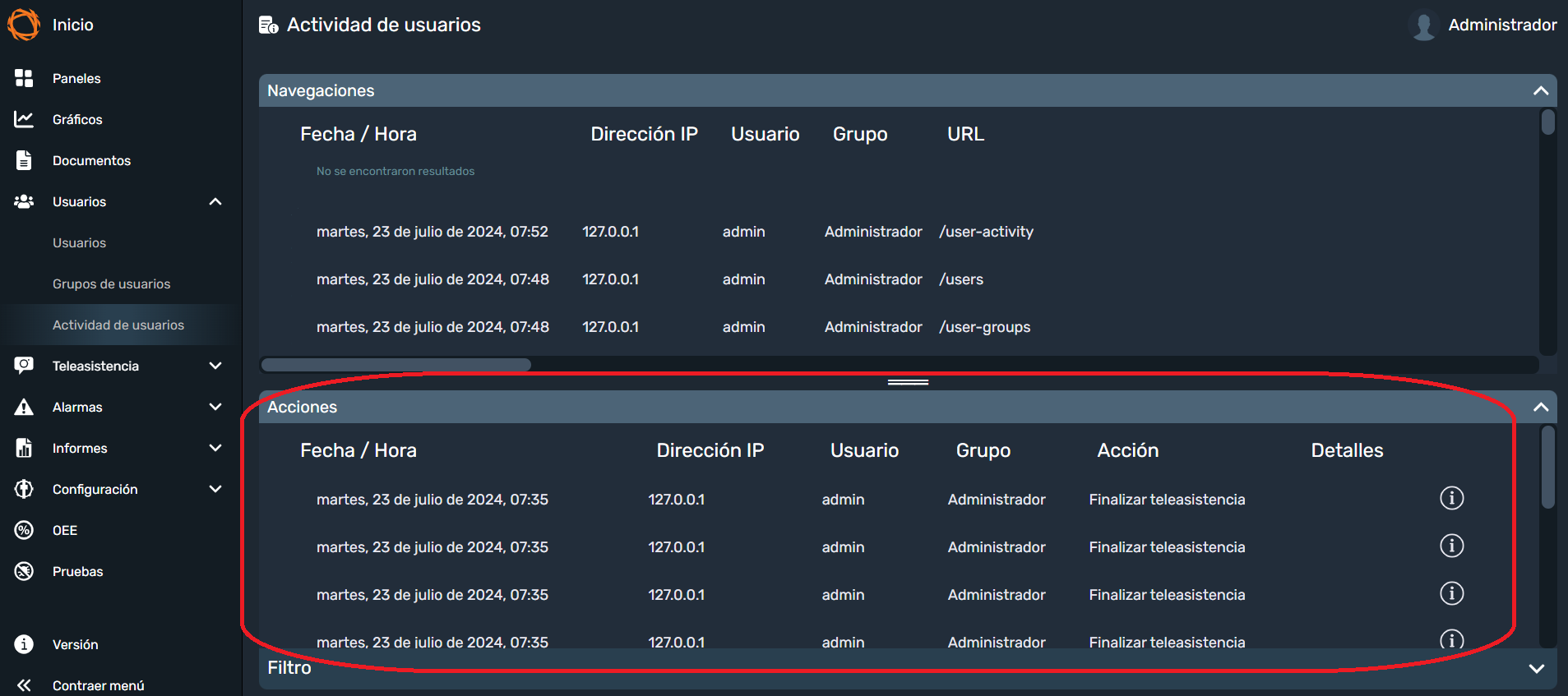Open details info icon for first Acciones row
1568x696 pixels.
1451,498
